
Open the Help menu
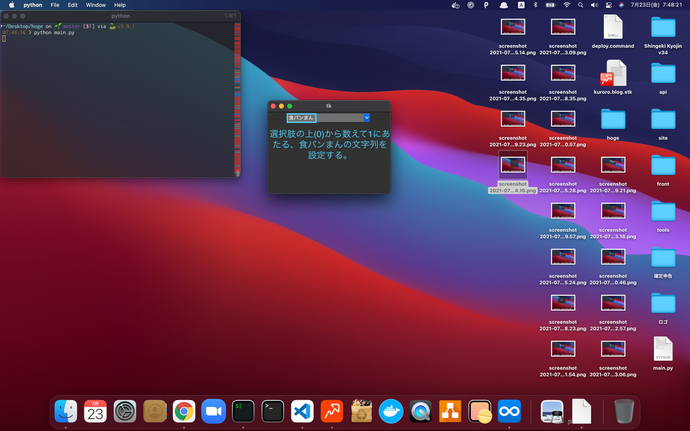[120, 5]
